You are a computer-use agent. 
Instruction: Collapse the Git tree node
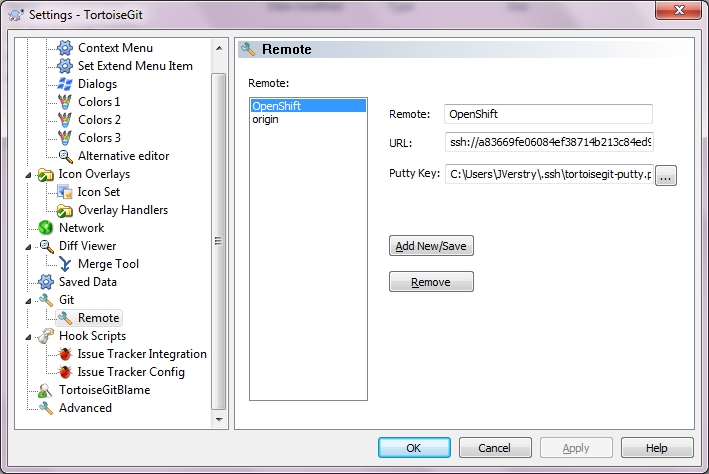tap(28, 301)
